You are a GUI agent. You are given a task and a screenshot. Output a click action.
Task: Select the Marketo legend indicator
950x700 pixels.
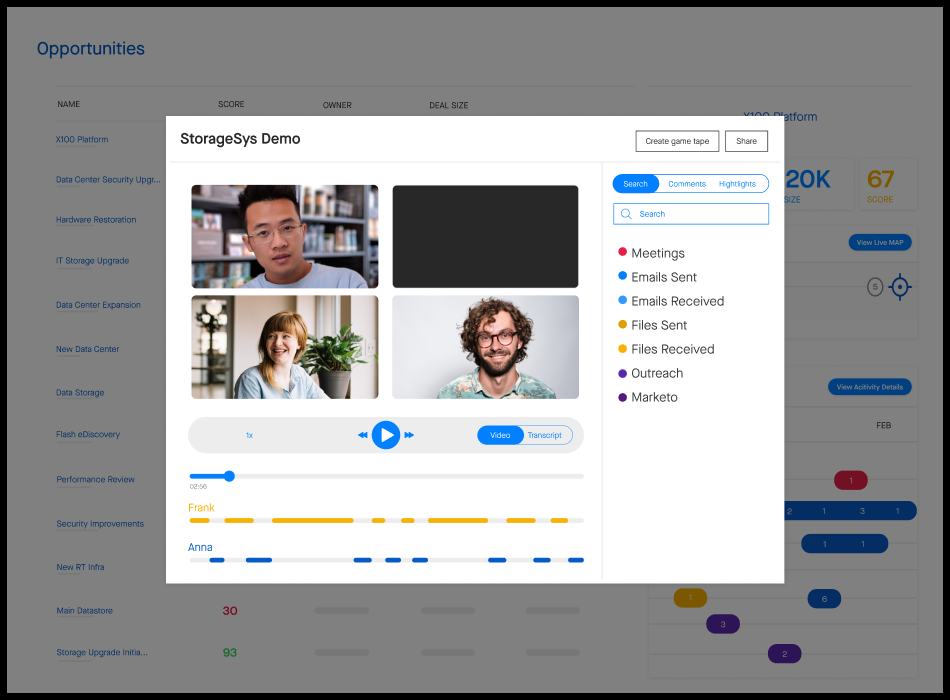pos(621,397)
